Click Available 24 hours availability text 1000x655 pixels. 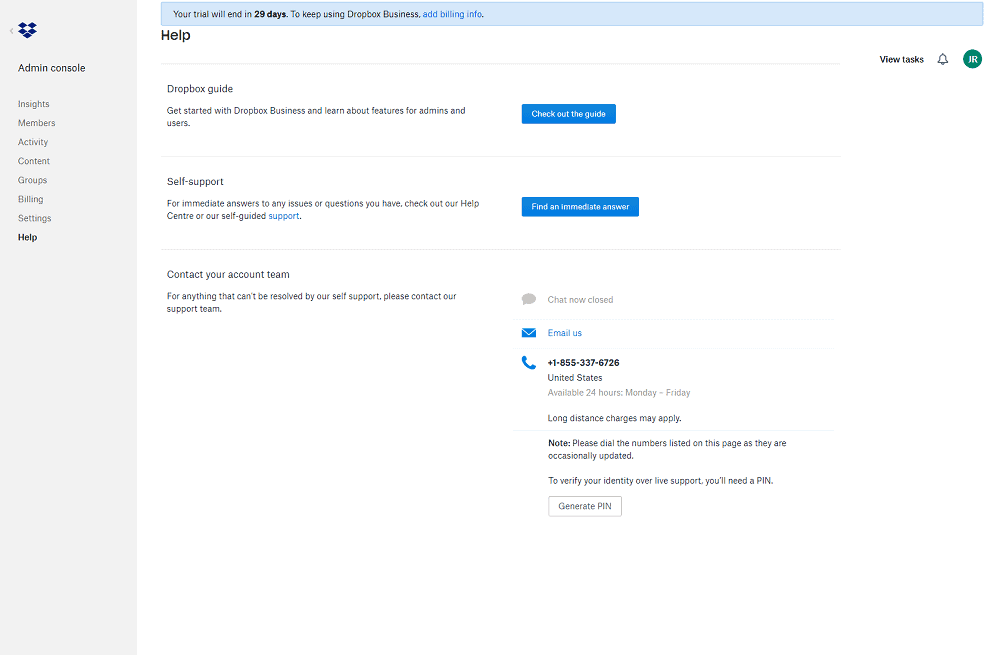[x=619, y=393]
